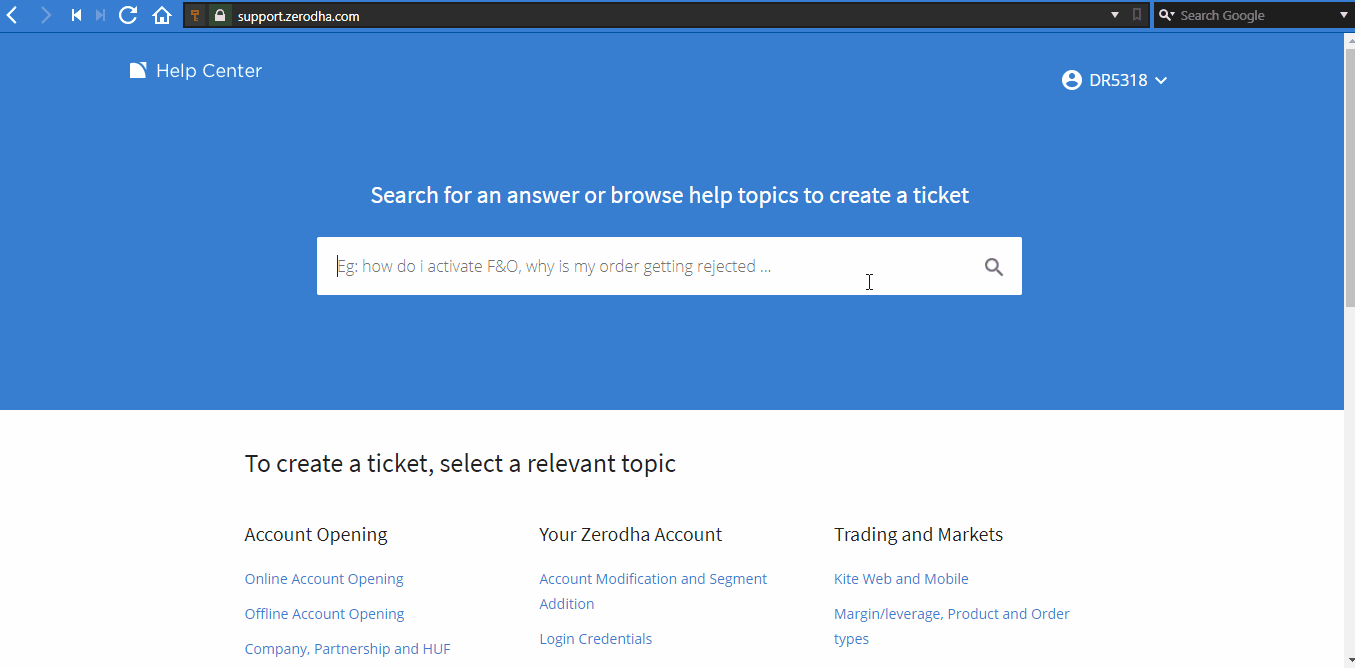This screenshot has width=1355, height=668.
Task: Click the browser forward arrow
Action: click(45, 15)
